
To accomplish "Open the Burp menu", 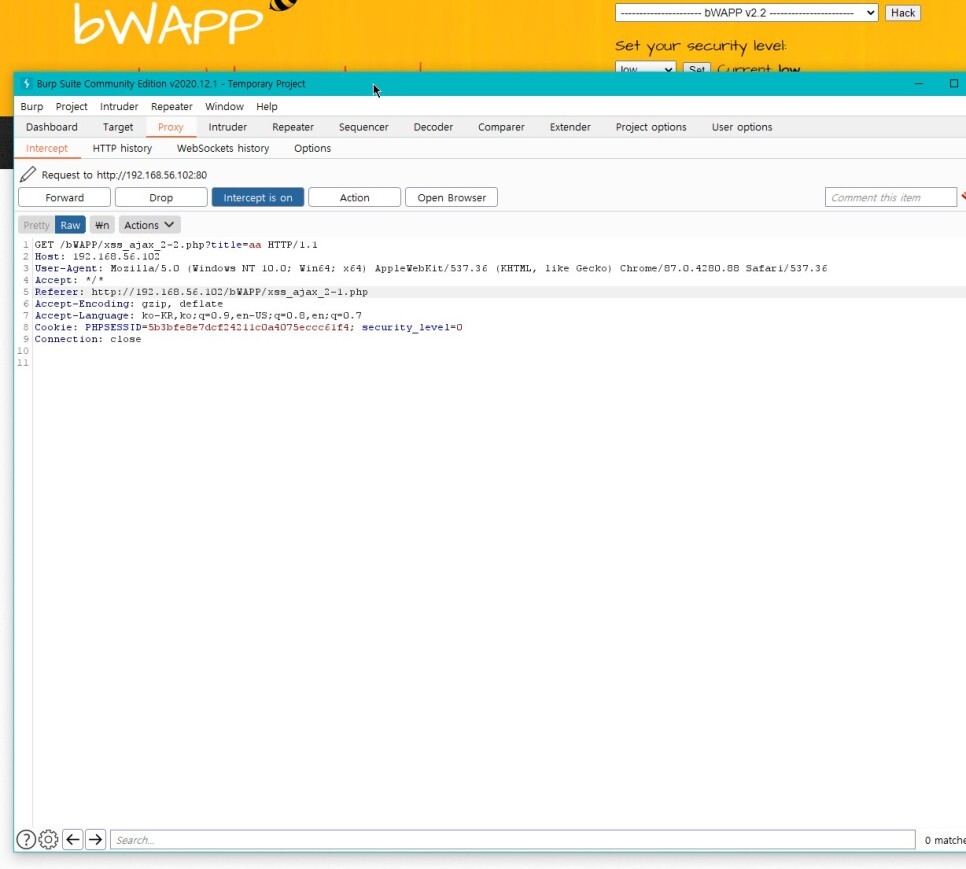I will tap(31, 107).
